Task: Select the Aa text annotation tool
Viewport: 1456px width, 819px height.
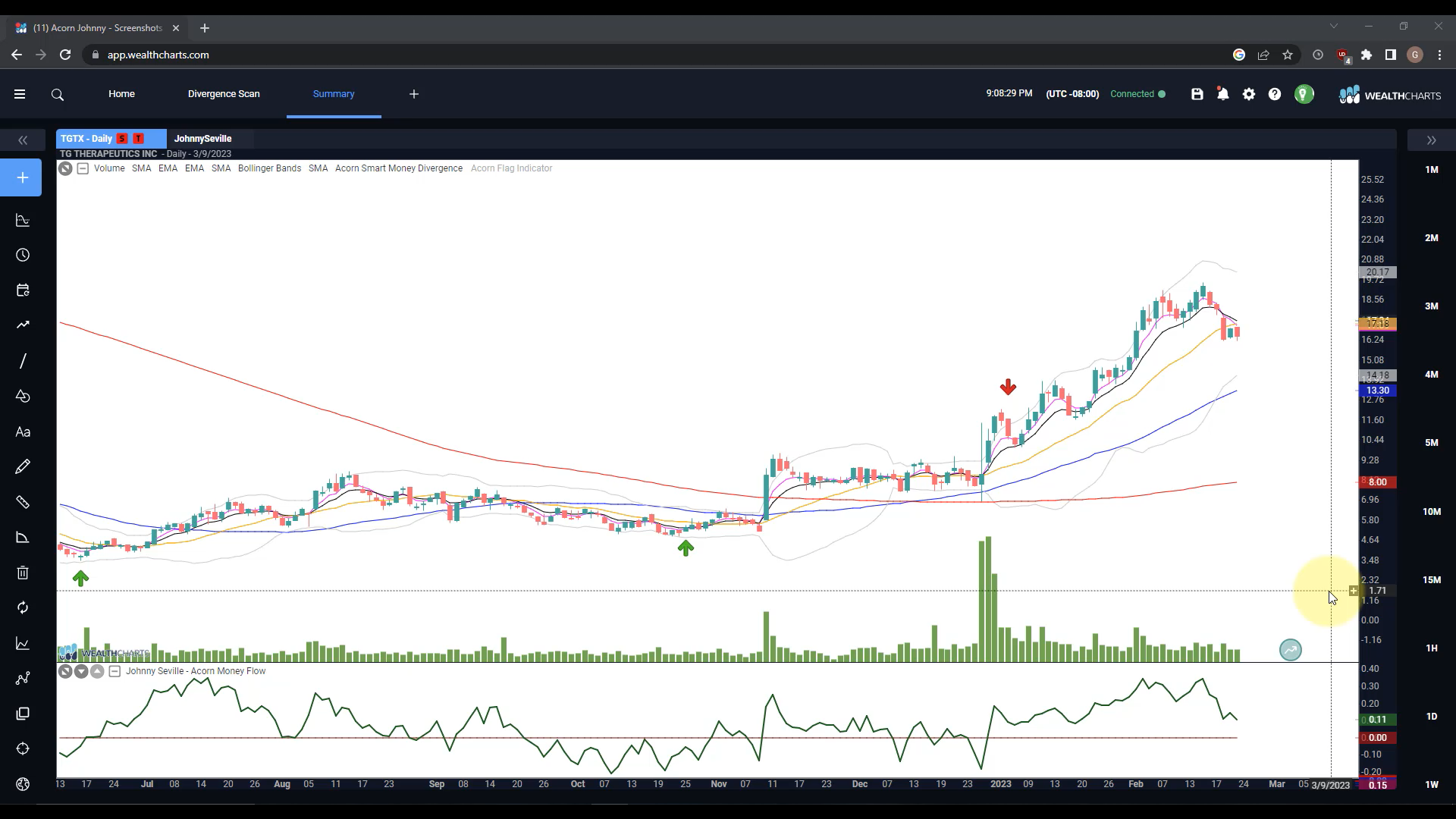Action: pos(23,432)
